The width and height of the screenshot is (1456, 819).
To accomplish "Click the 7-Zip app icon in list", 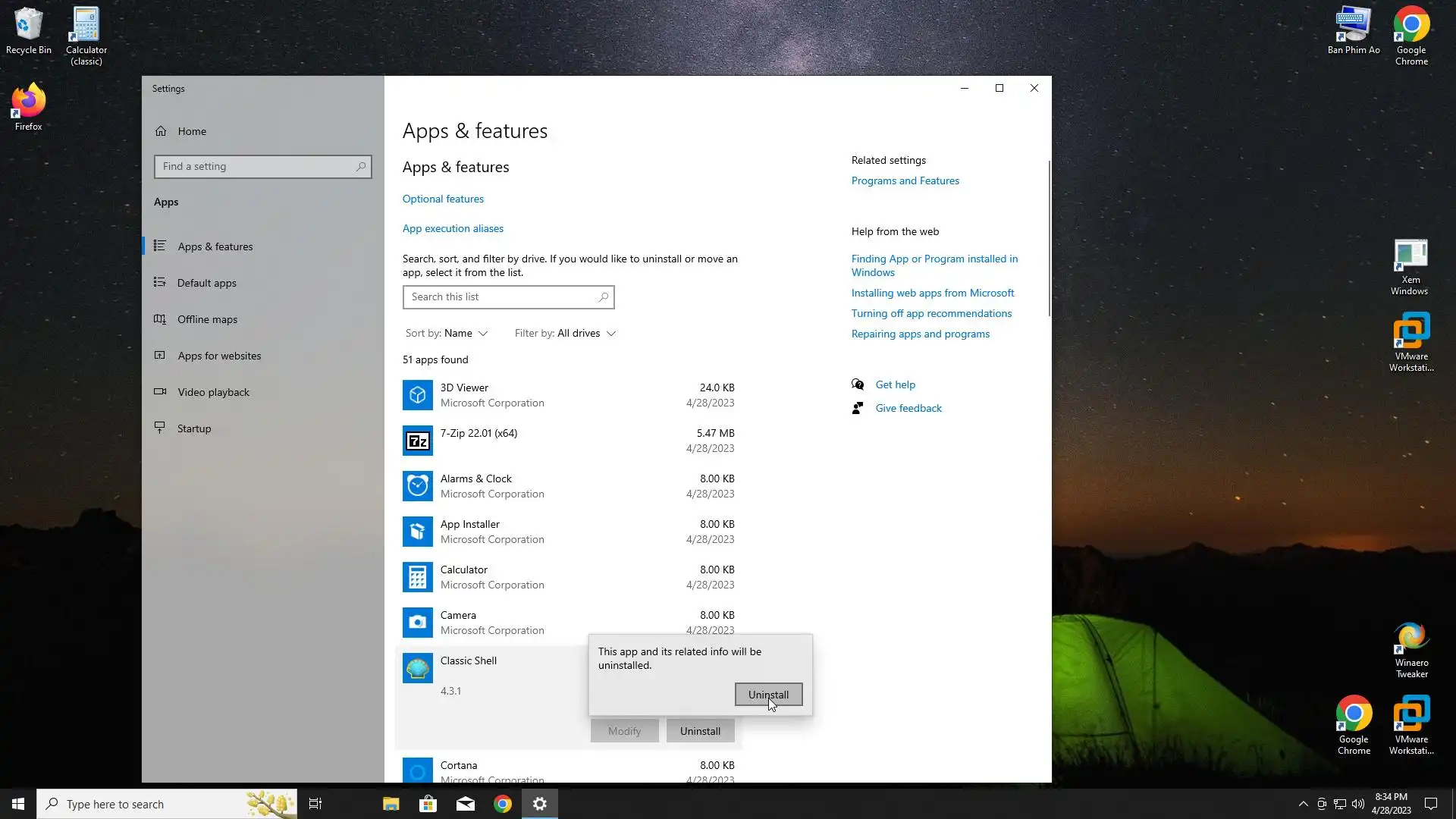I will coord(417,441).
